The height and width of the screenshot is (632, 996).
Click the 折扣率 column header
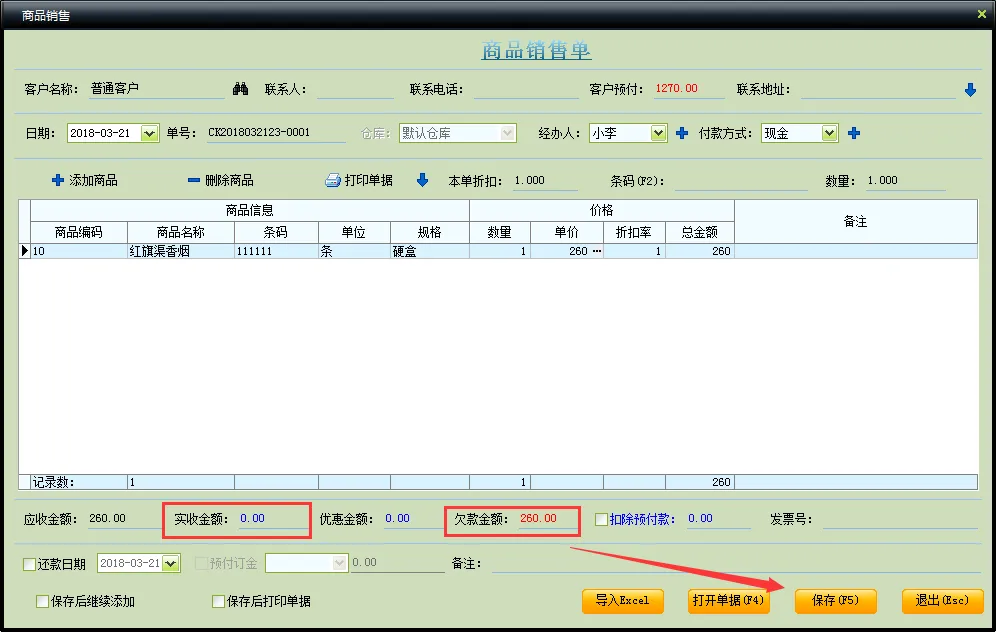click(634, 232)
